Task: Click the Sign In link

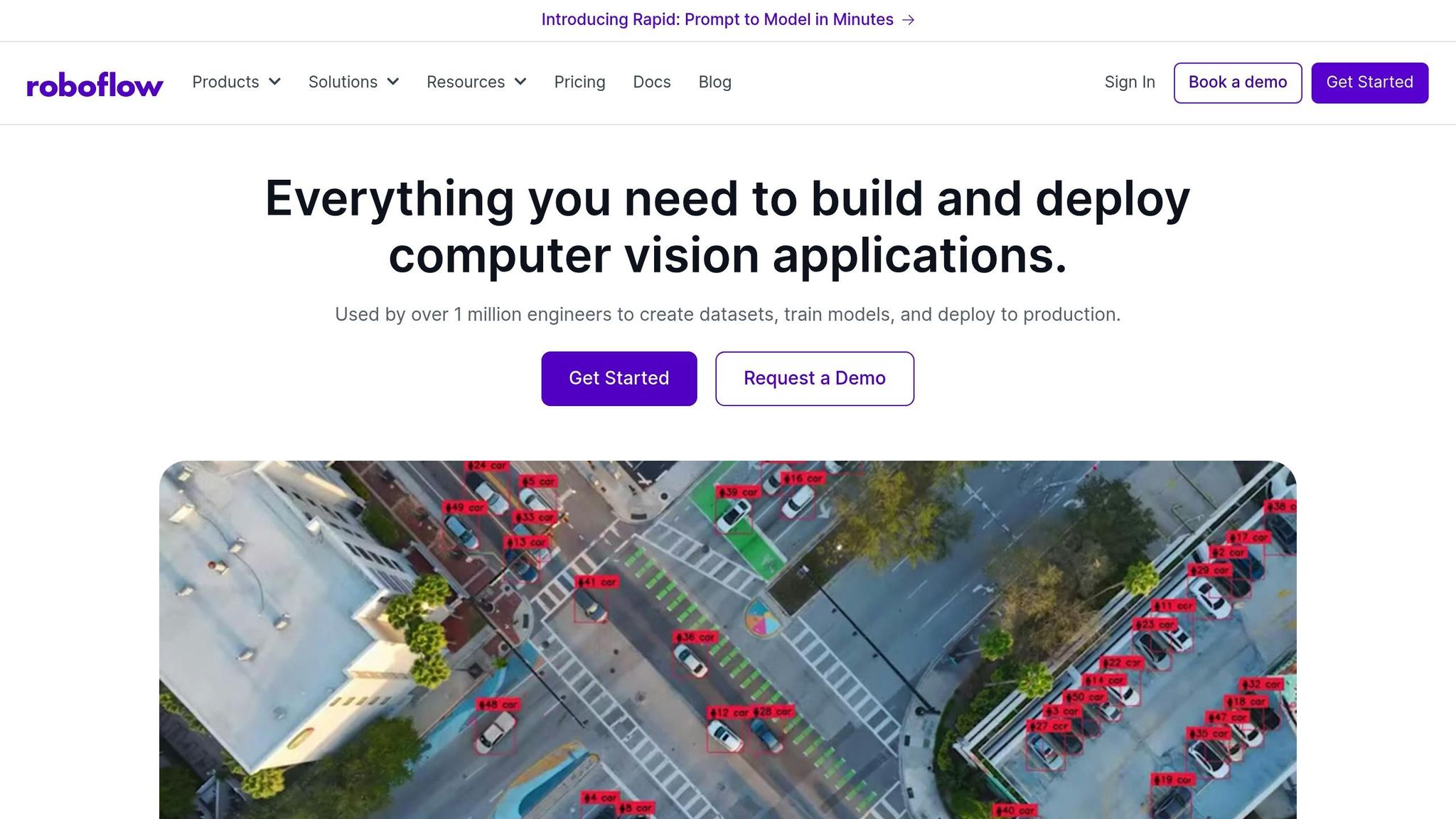Action: (1130, 82)
